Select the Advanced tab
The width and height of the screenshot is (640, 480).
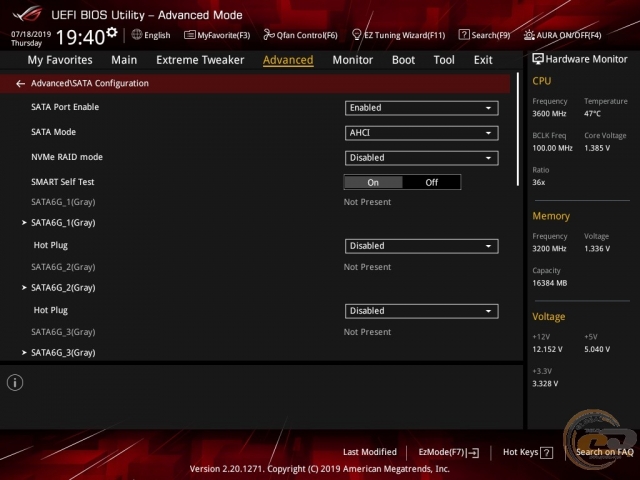pos(288,60)
